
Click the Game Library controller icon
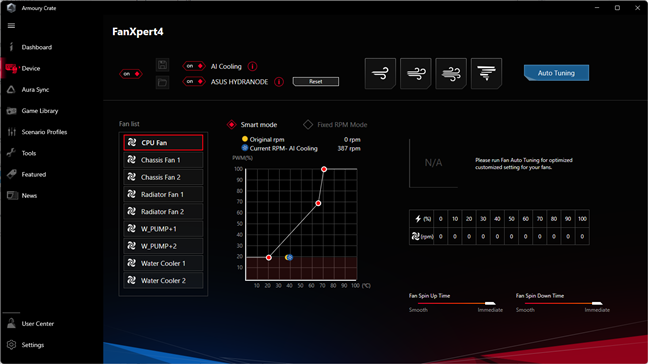click(11, 111)
